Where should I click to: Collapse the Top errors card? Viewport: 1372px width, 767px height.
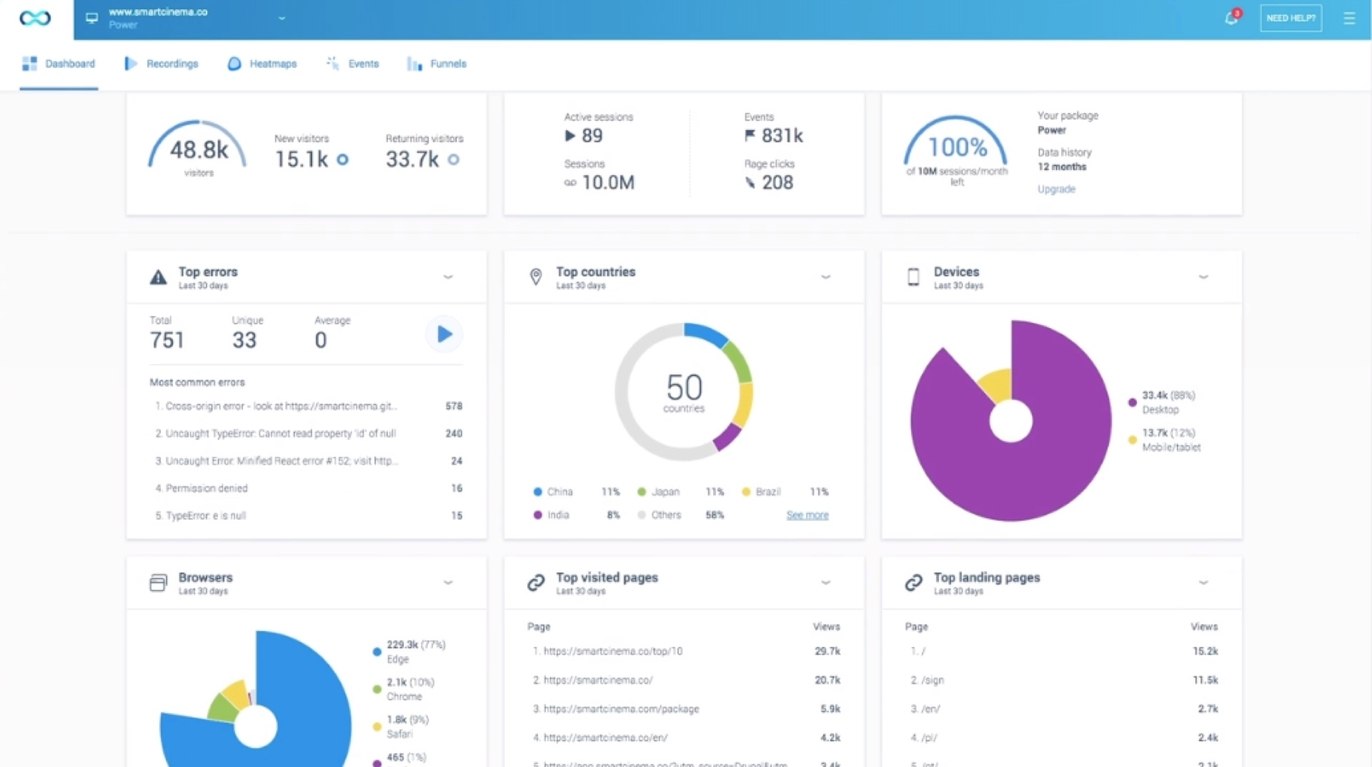pos(448,276)
